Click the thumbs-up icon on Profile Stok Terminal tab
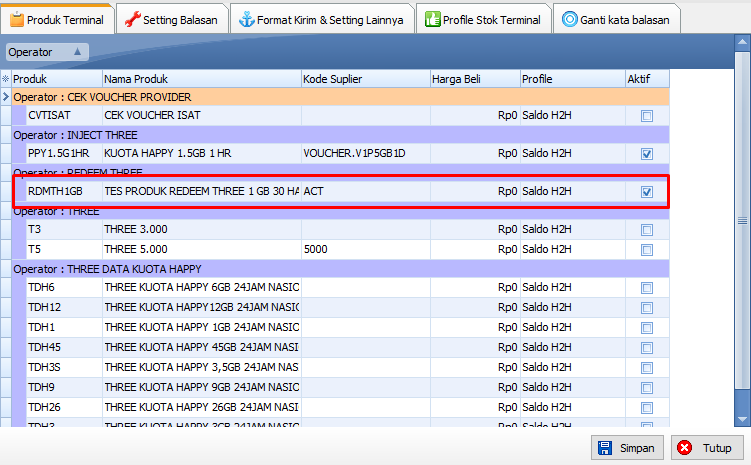This screenshot has height=465, width=751. click(432, 20)
